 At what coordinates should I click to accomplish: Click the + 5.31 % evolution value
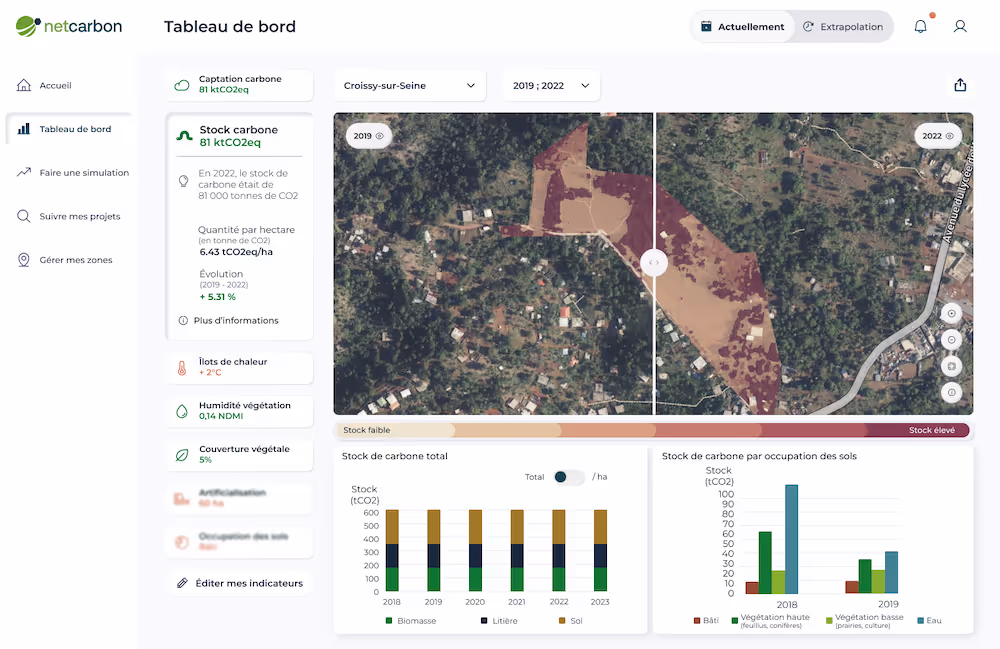217,296
